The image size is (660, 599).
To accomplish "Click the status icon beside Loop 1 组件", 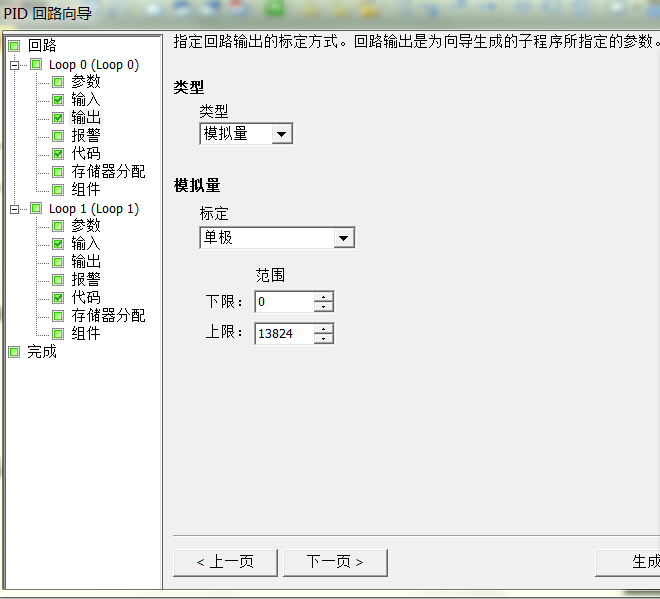I will click(58, 334).
